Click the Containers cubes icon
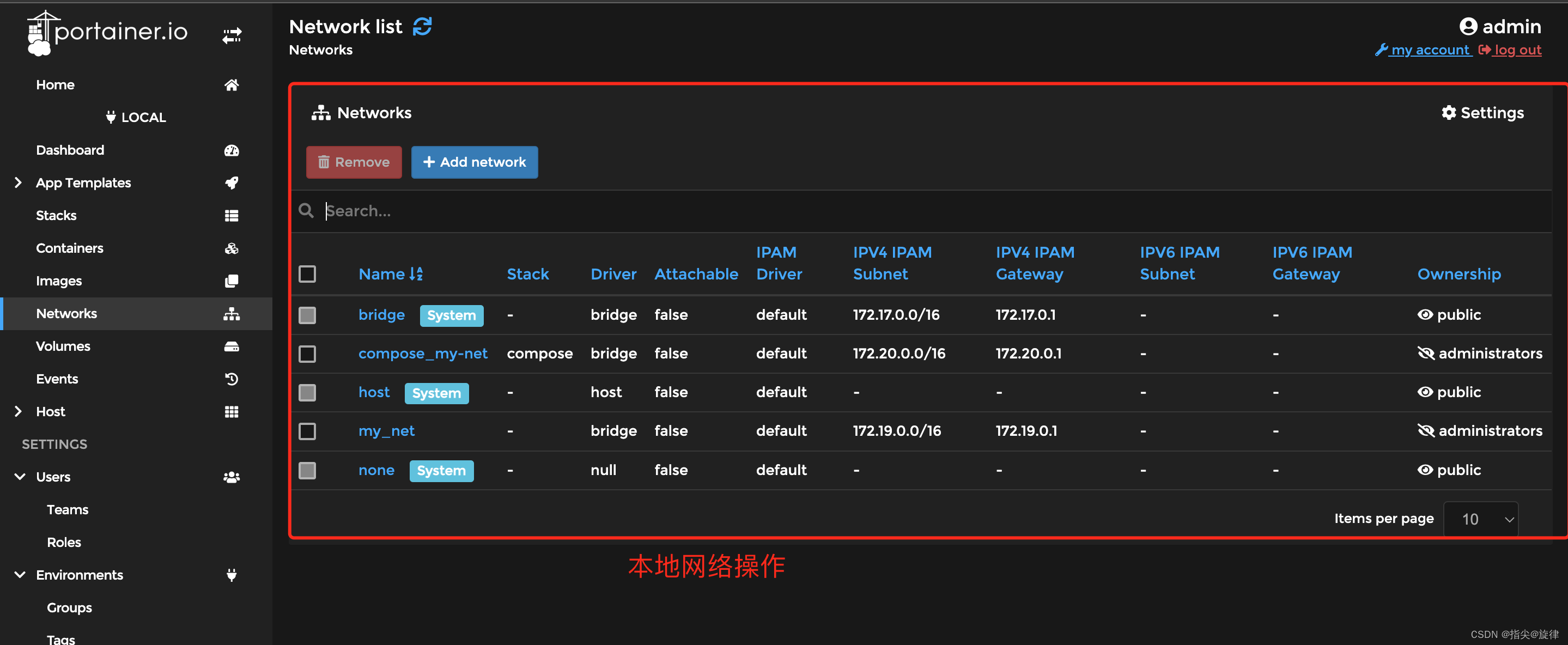Image resolution: width=1568 pixels, height=645 pixels. [x=232, y=248]
